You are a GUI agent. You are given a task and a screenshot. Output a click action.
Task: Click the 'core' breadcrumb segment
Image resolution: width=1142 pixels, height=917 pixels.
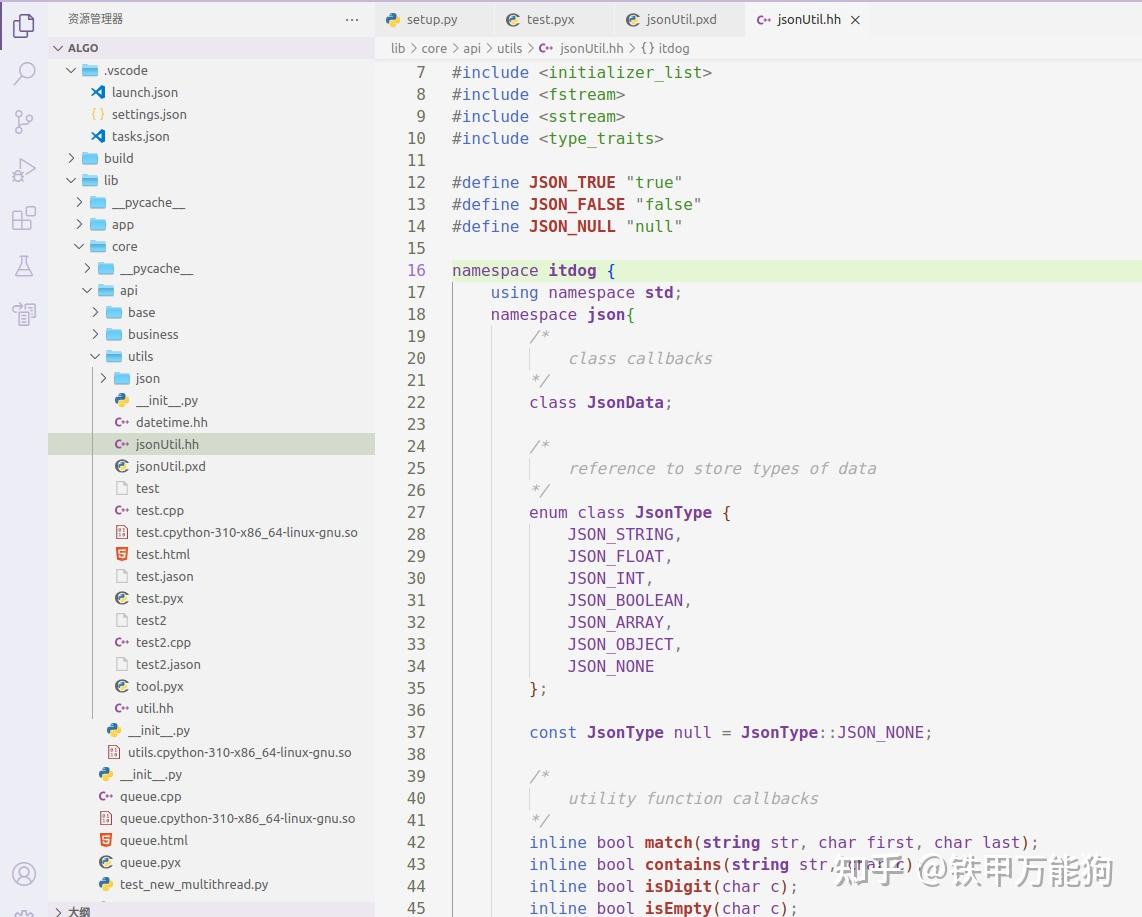point(434,49)
